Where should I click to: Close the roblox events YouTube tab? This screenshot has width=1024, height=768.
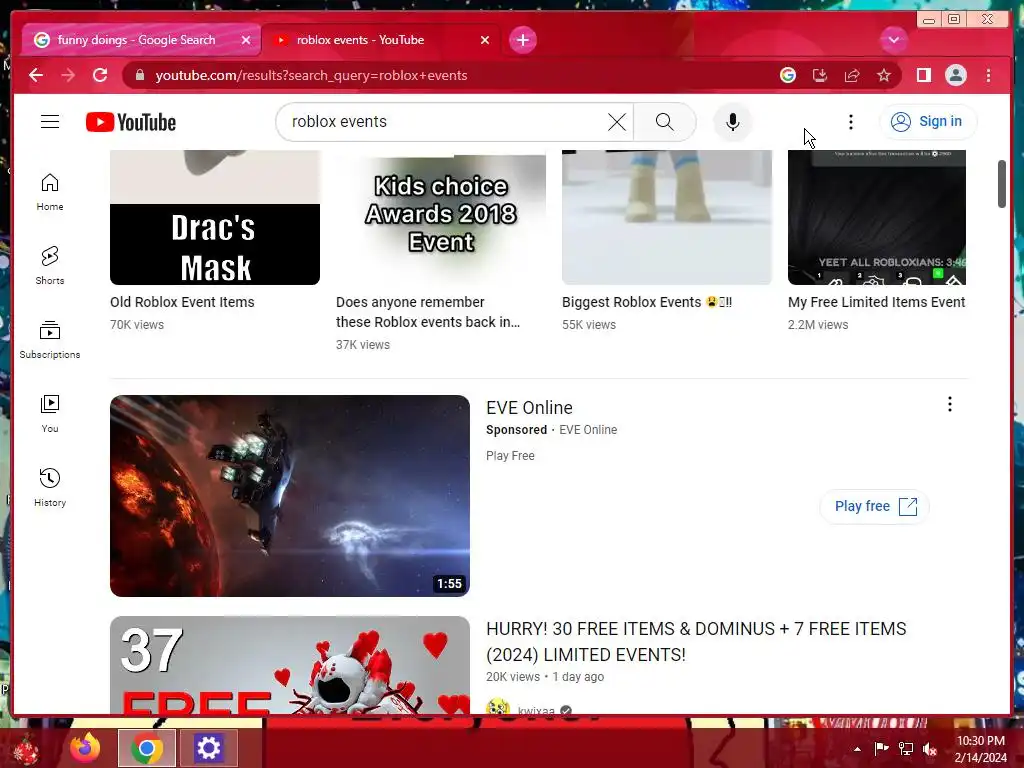tap(485, 40)
